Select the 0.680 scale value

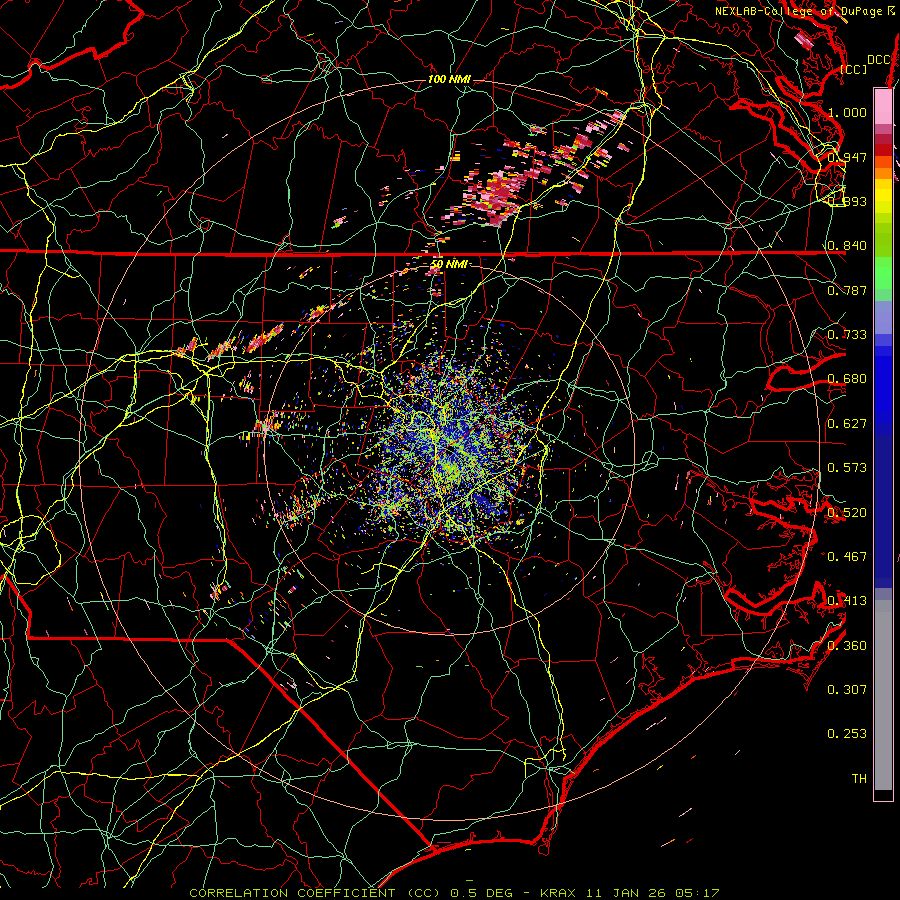click(x=847, y=379)
